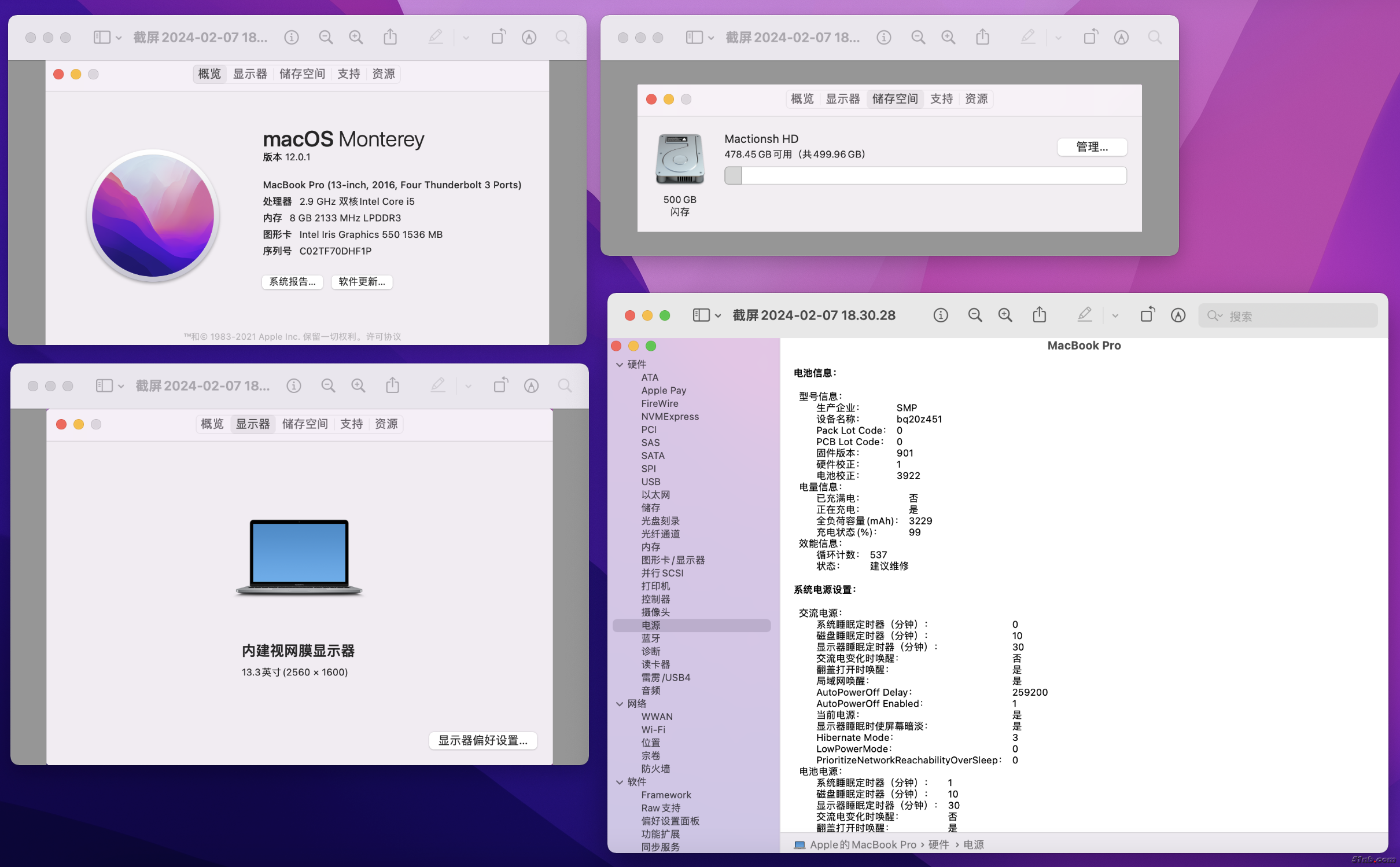Rotate the image in top-left Preview window
The image size is (1400, 867).
(x=498, y=36)
